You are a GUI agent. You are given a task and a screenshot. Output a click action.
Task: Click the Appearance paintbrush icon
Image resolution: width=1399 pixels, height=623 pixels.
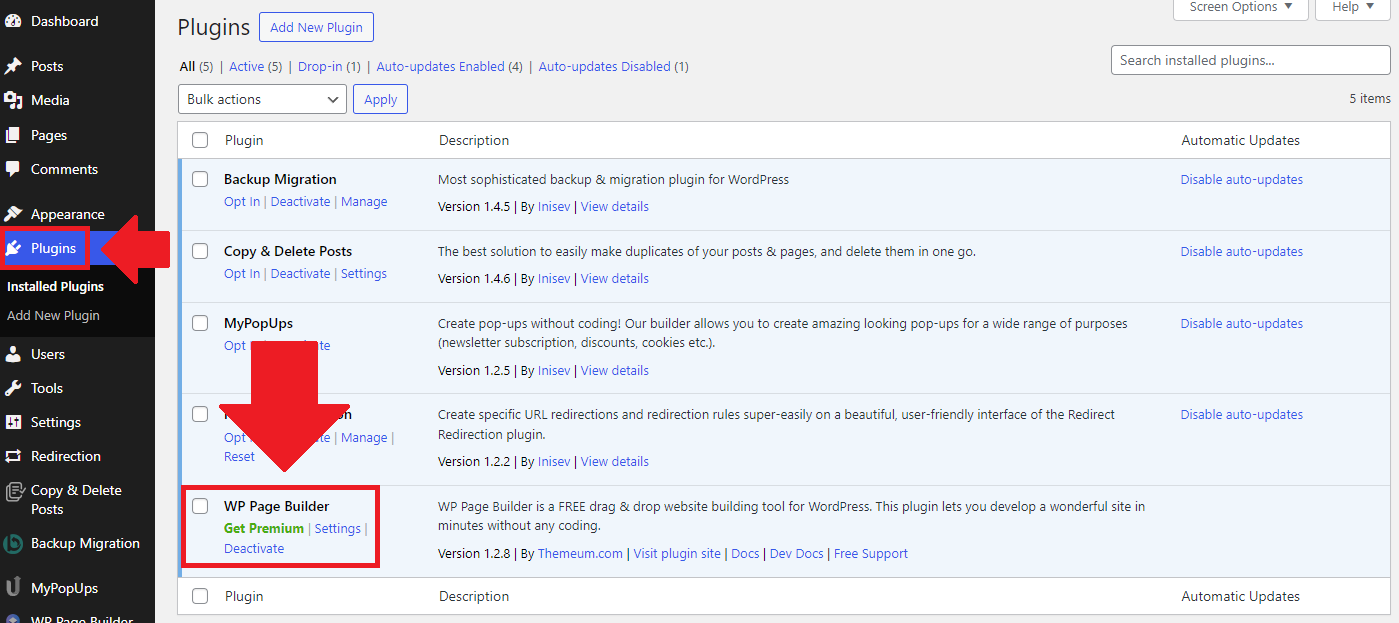click(13, 214)
